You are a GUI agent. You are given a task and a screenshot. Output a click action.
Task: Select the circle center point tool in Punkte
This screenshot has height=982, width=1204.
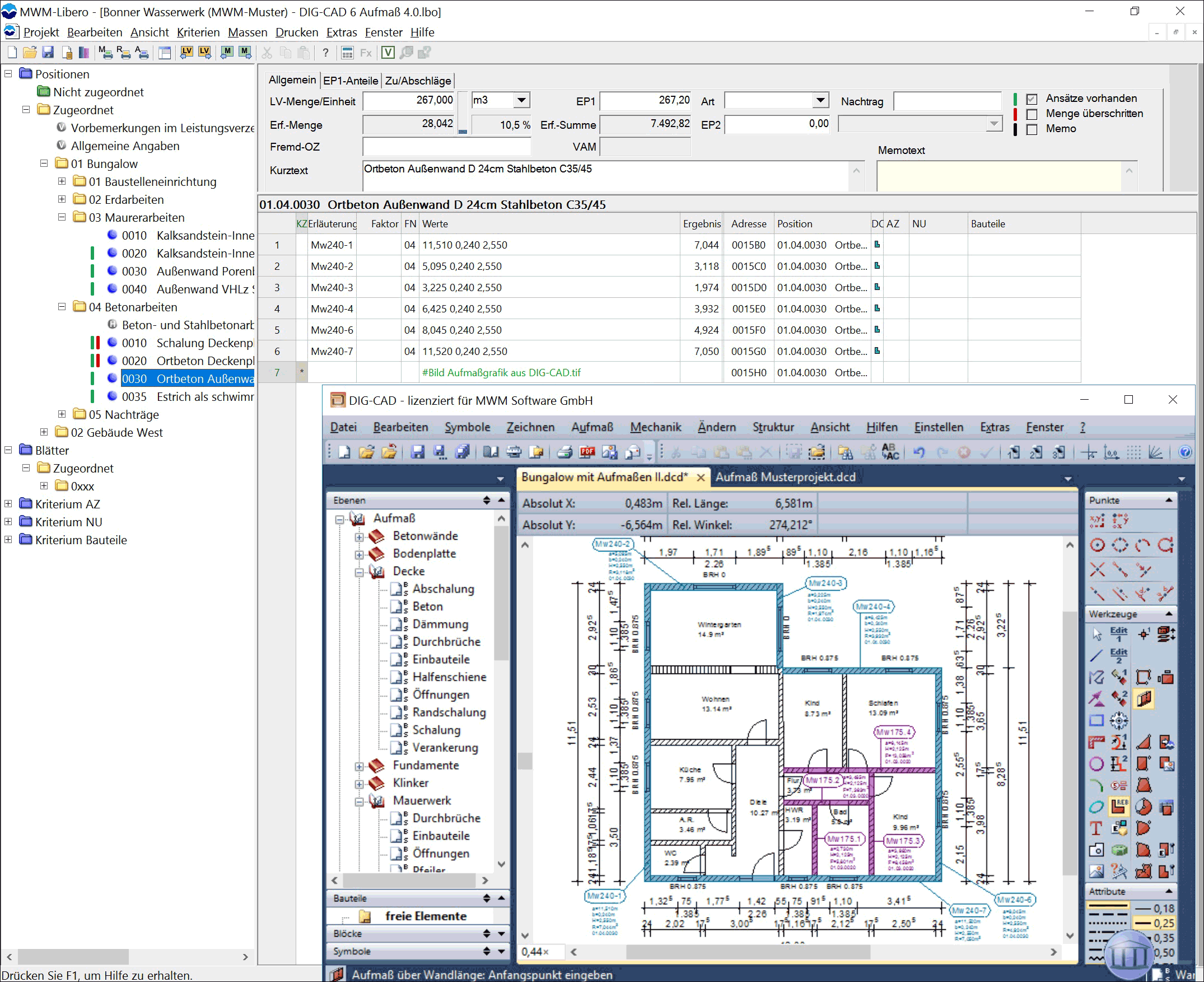(1097, 545)
